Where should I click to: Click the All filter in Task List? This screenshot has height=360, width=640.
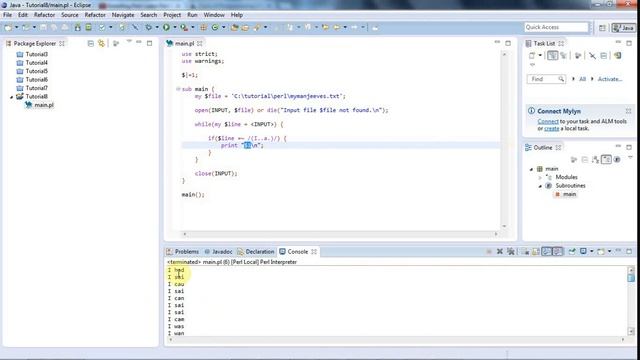tap(582, 79)
